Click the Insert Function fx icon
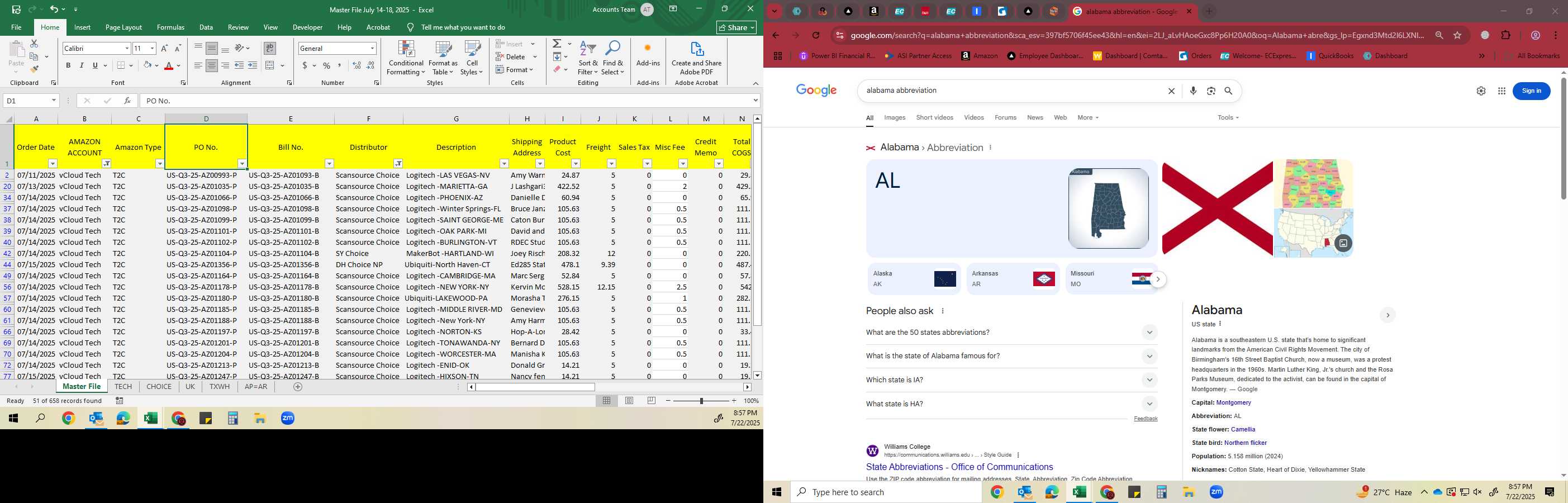The height and width of the screenshot is (503, 1568). click(x=127, y=101)
